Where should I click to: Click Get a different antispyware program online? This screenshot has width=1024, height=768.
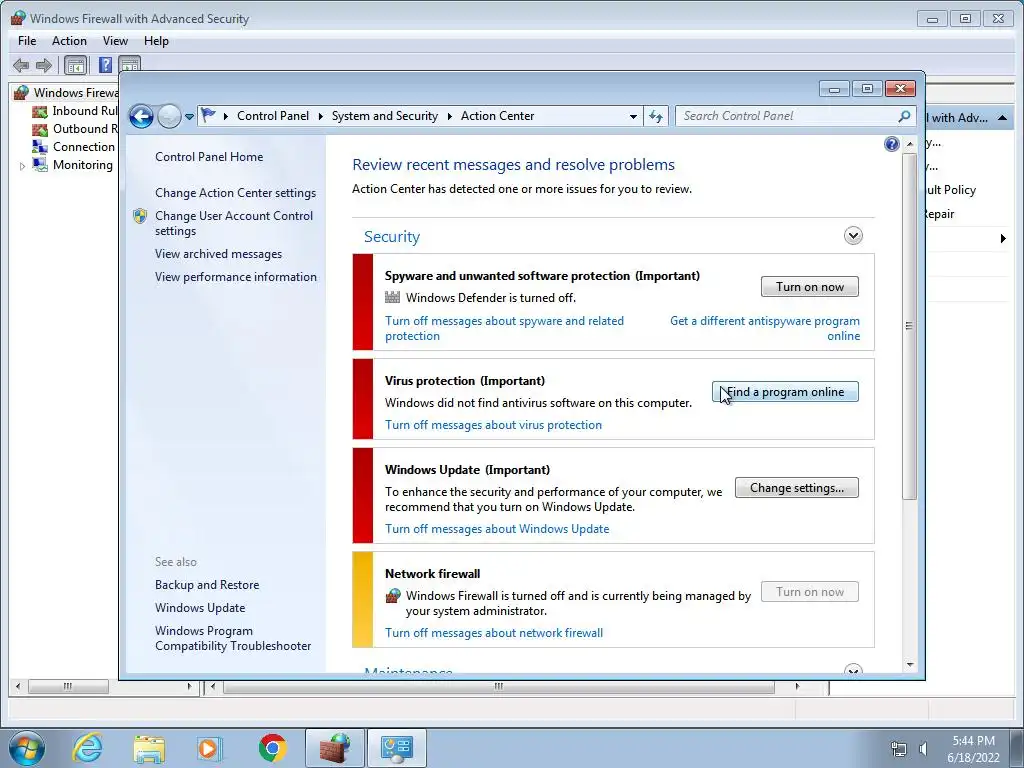(765, 328)
